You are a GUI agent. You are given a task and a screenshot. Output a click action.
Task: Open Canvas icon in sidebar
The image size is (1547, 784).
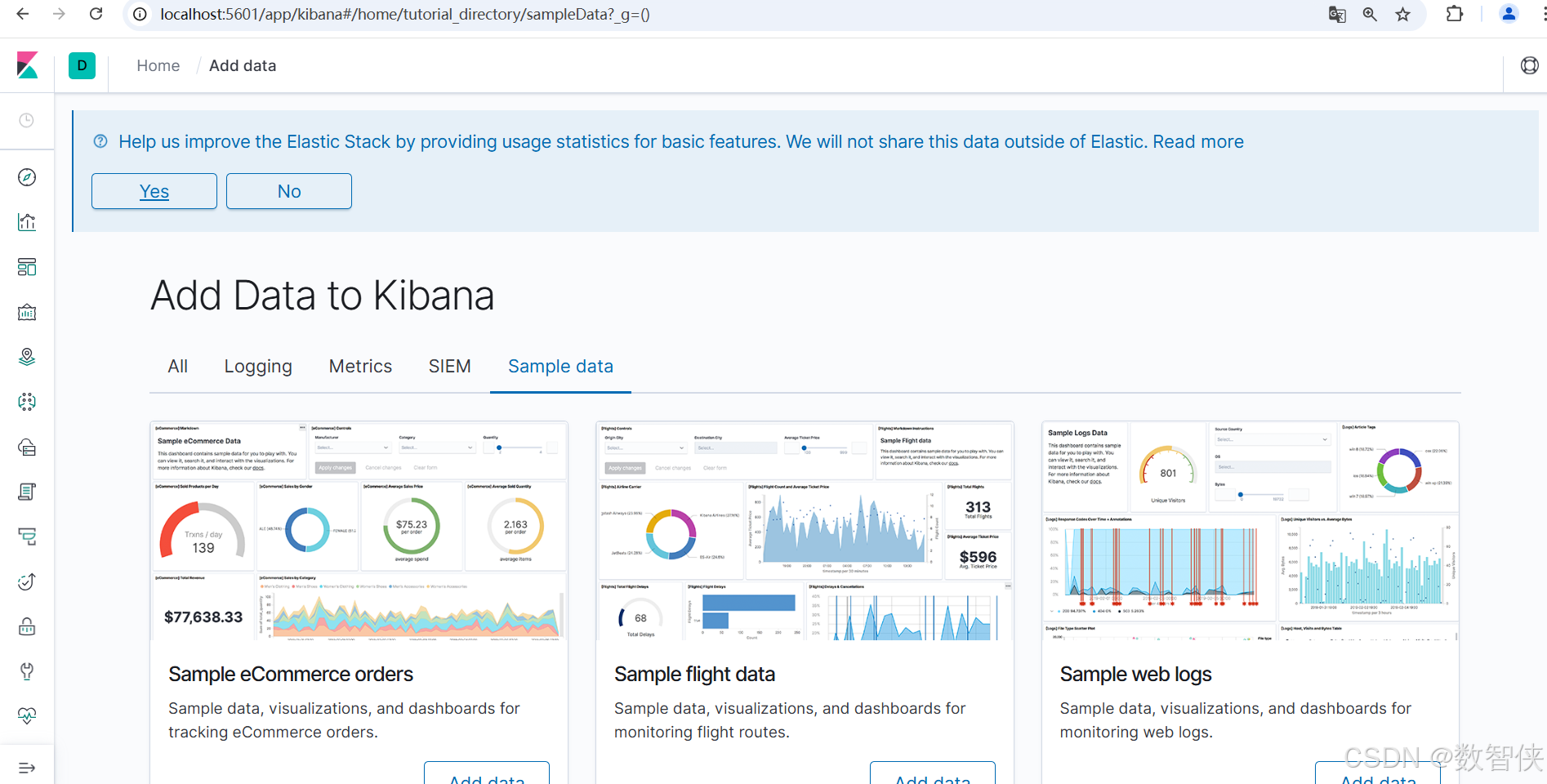pyautogui.click(x=27, y=312)
